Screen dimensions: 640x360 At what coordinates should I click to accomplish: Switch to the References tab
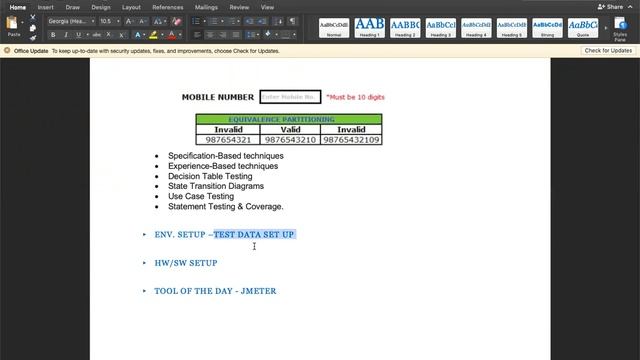(x=168, y=7)
